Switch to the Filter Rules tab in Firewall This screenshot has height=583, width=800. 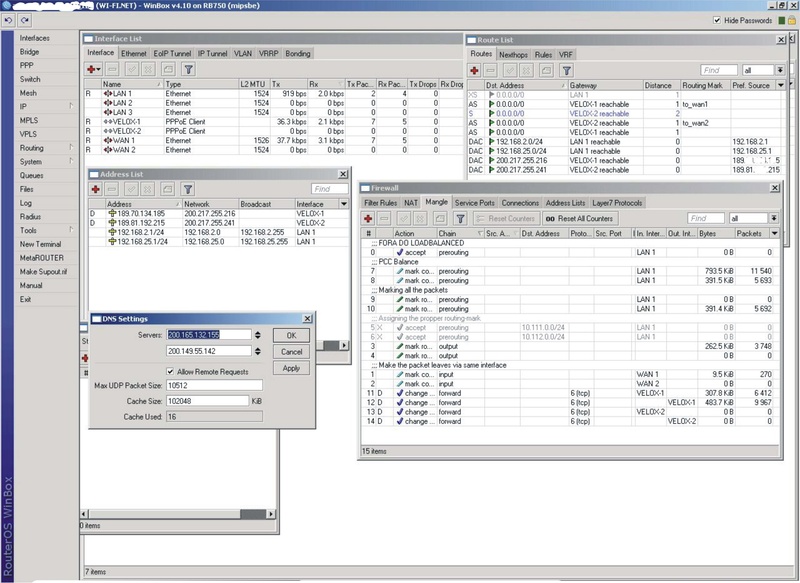381,202
